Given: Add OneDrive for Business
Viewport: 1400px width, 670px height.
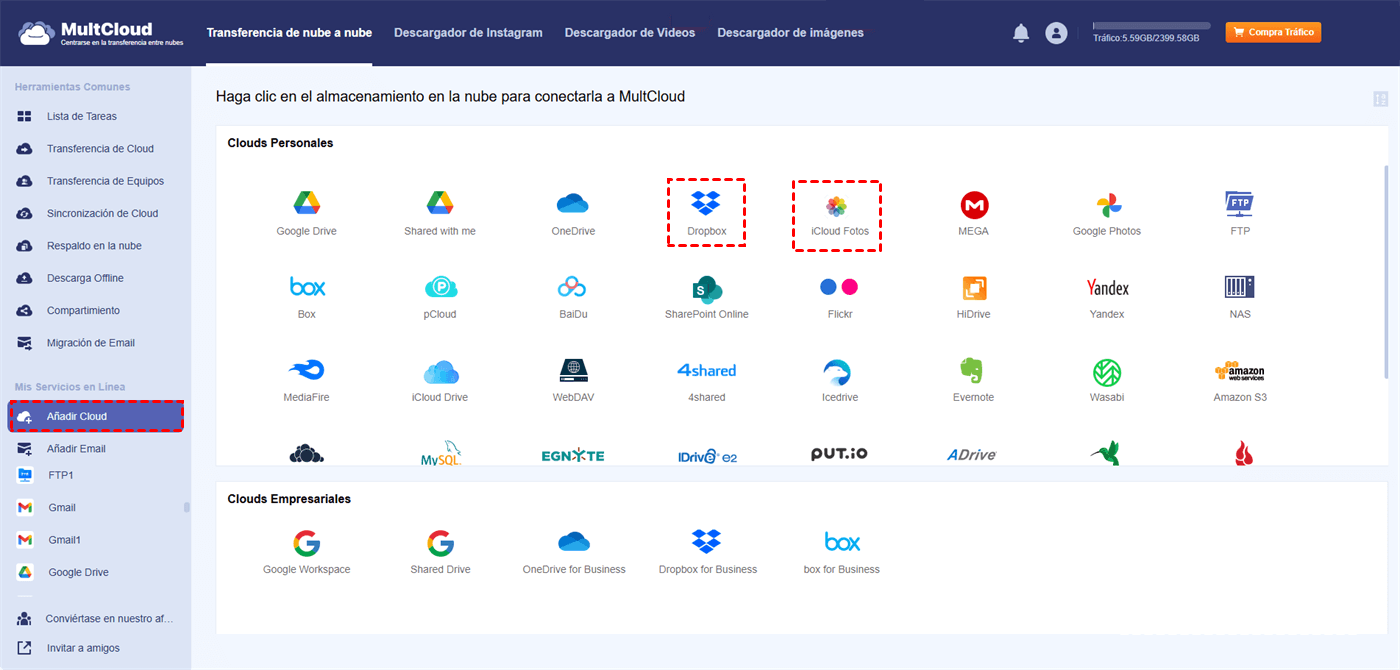Looking at the screenshot, I should pos(574,542).
